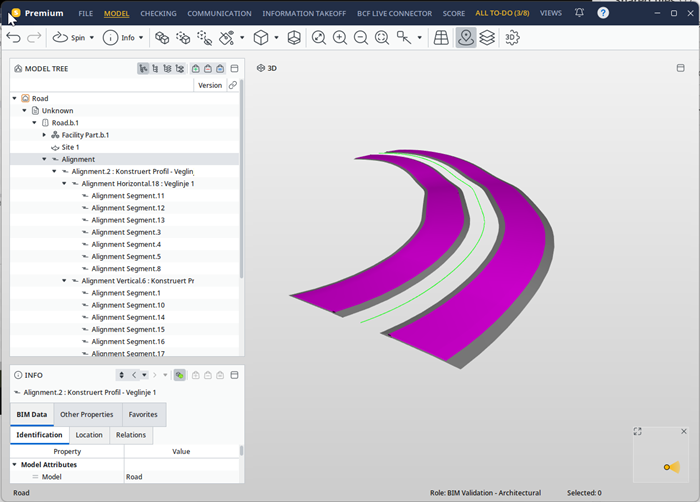Expand the Facility Part.b.1 node
The image size is (700, 503).
click(x=44, y=135)
